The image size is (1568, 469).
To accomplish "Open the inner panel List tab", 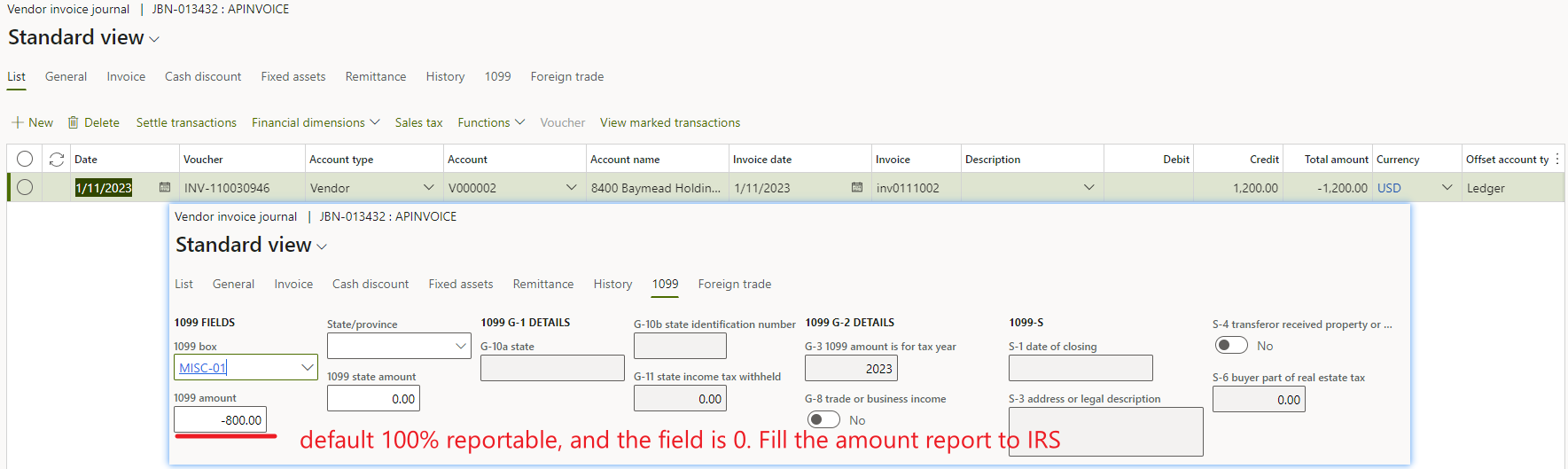I will tap(183, 284).
